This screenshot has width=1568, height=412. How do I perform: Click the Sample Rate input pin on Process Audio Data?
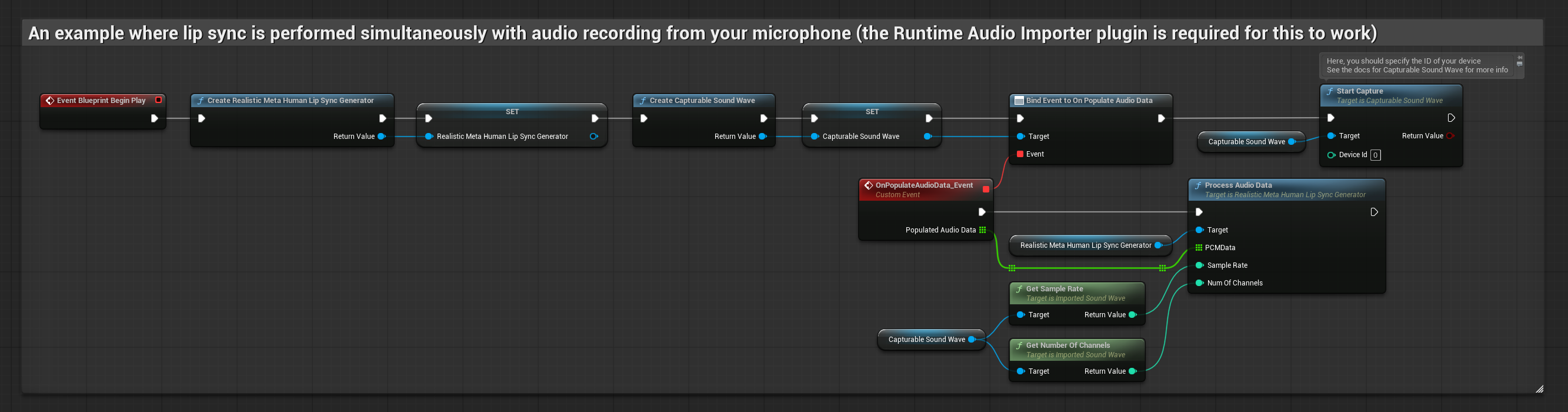(x=1199, y=265)
